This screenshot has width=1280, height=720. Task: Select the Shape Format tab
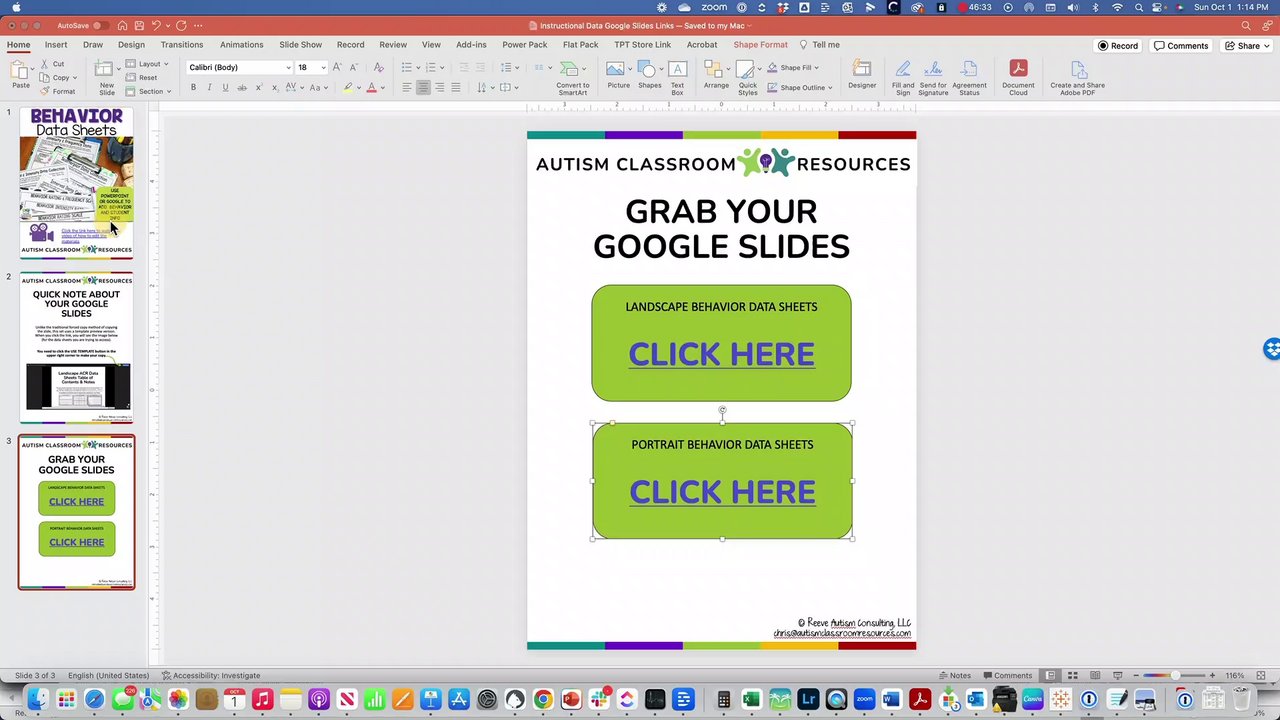point(760,45)
